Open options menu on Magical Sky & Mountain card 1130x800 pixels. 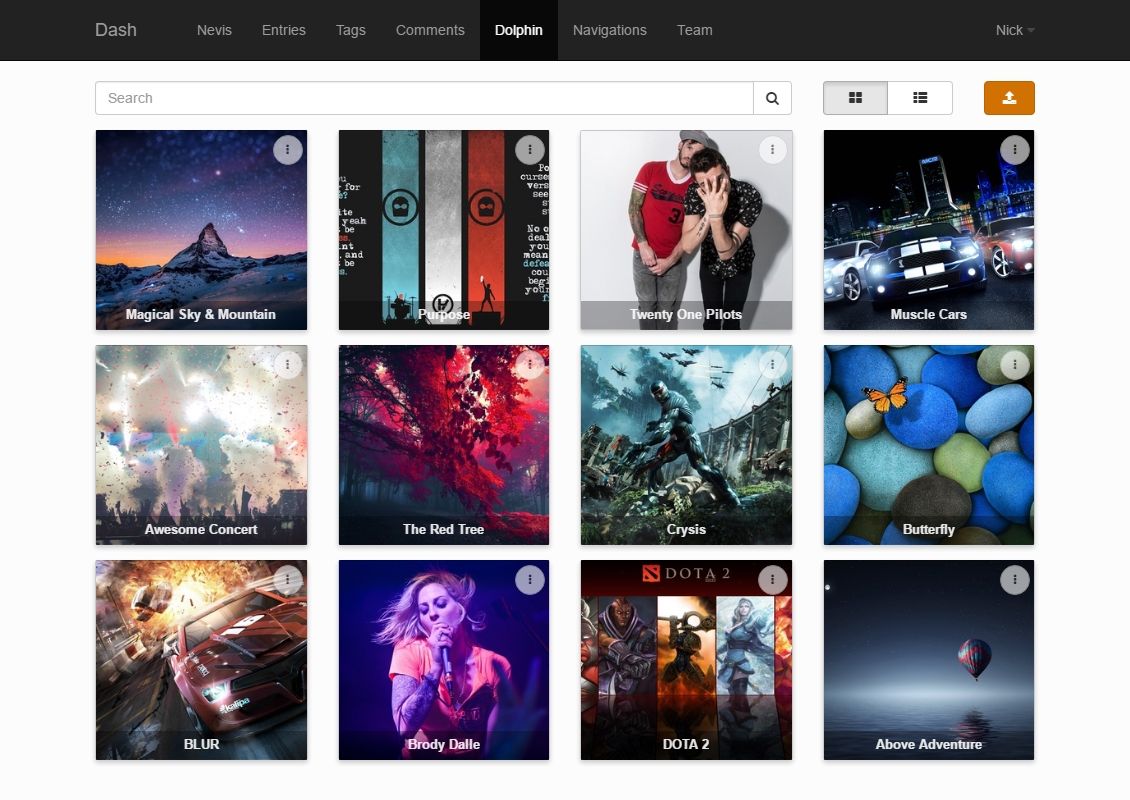(x=288, y=150)
